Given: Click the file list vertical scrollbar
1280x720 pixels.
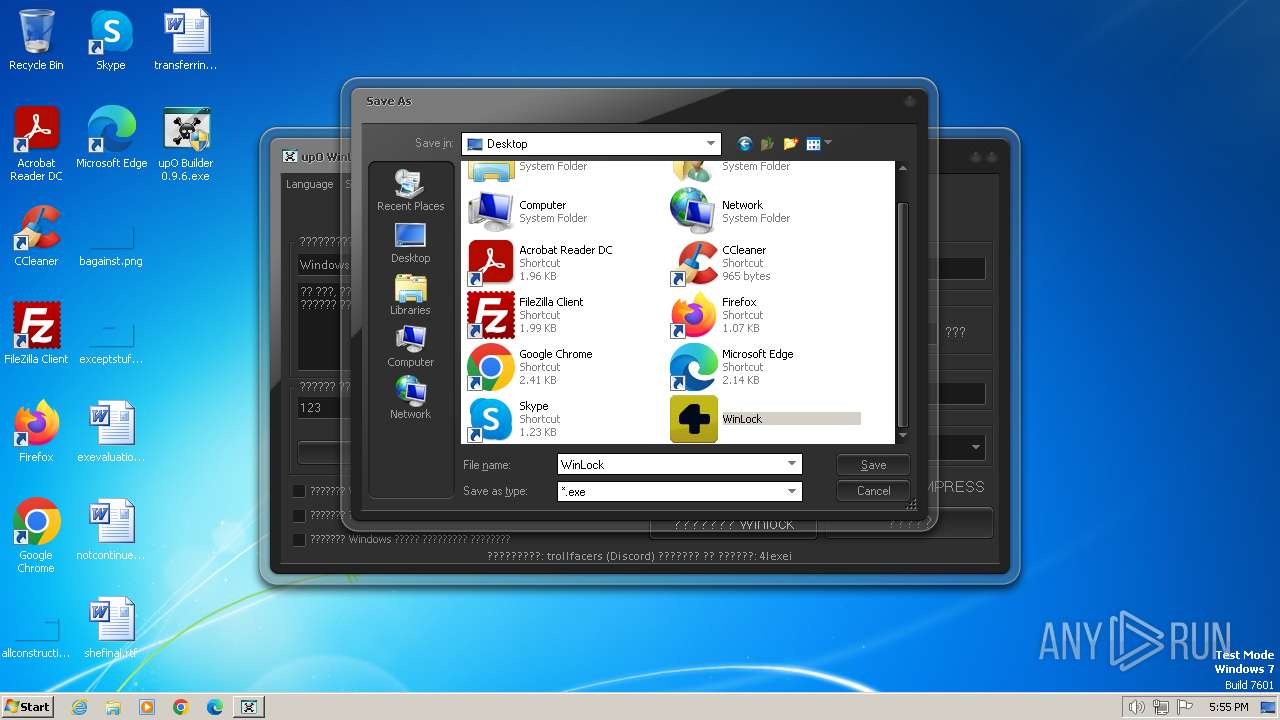Looking at the screenshot, I should [903, 313].
